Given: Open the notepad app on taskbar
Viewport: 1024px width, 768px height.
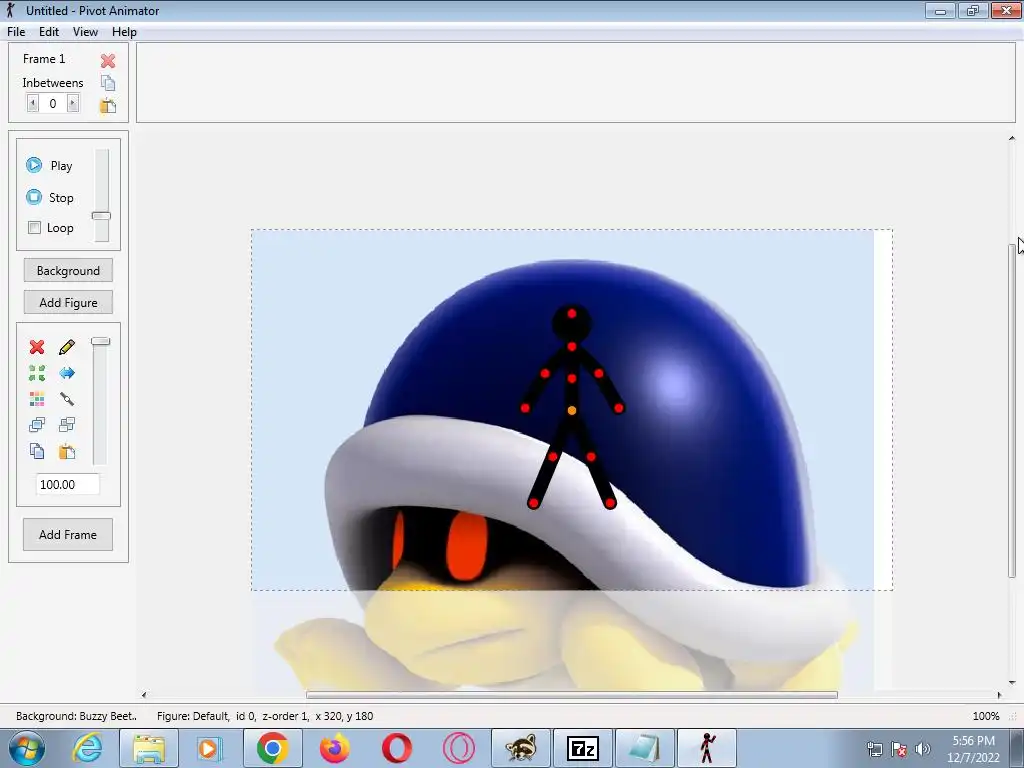Looking at the screenshot, I should point(645,748).
